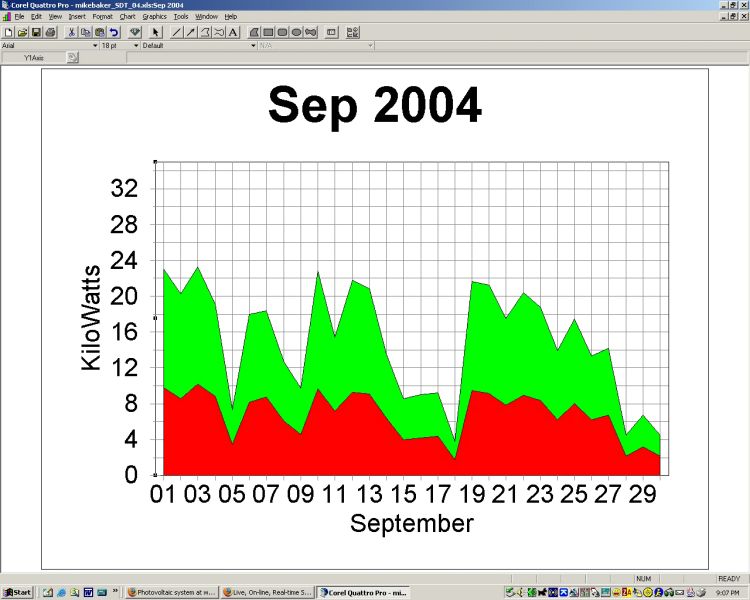Undo last action with the blue arrow icon
The image size is (750, 600).
pyautogui.click(x=114, y=32)
